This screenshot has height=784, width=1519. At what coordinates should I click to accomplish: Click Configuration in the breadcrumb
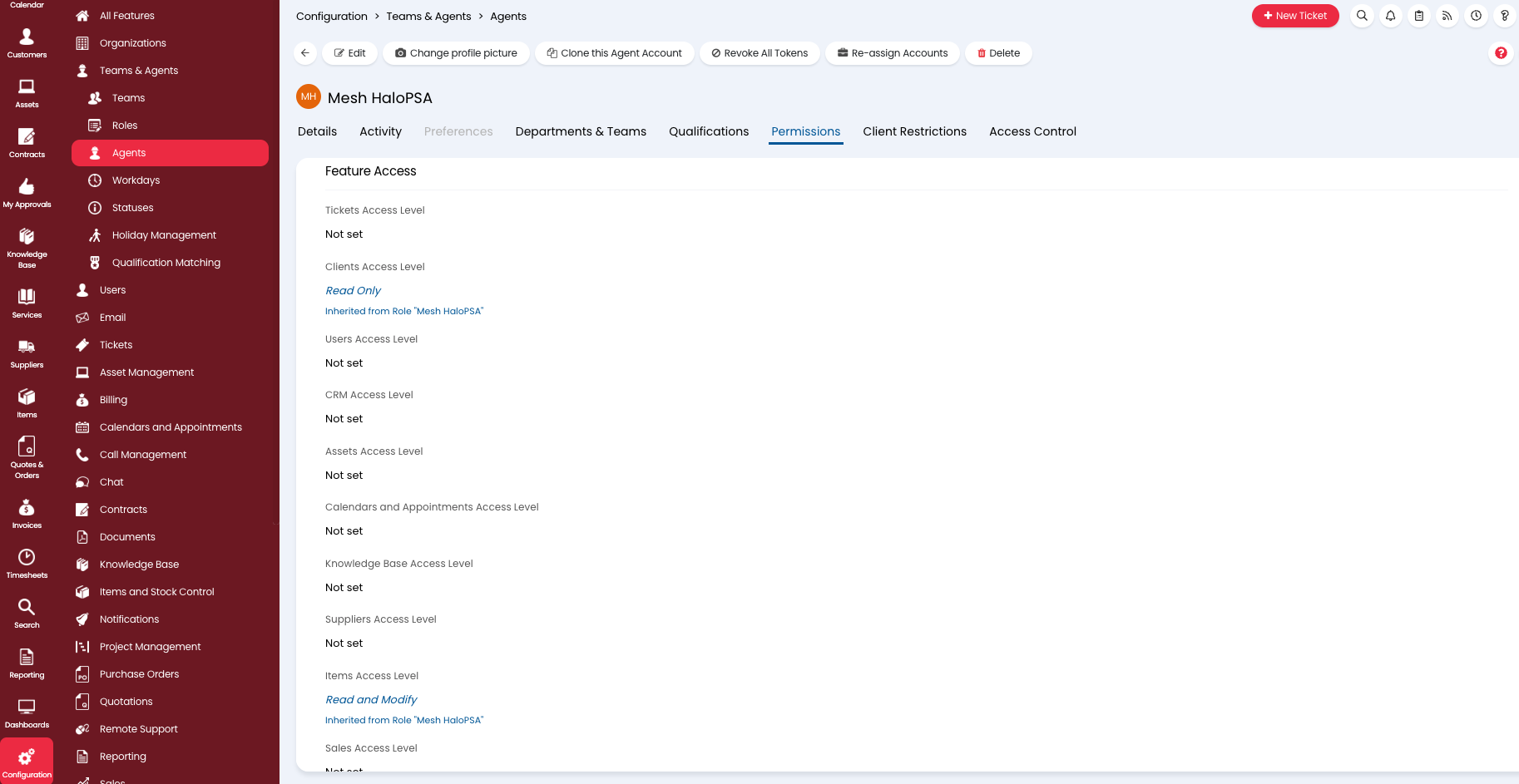click(x=331, y=17)
